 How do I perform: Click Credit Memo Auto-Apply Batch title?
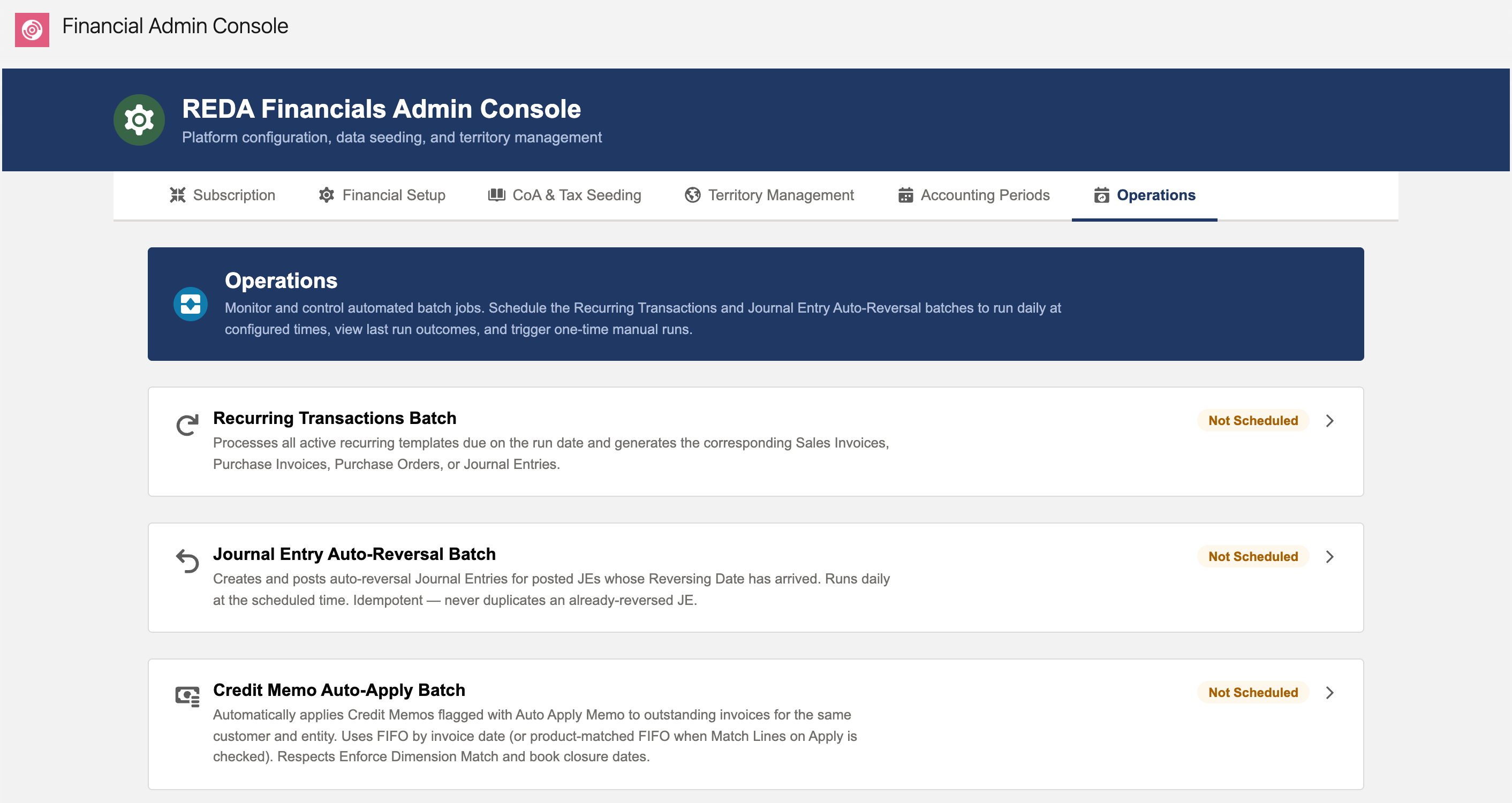339,690
